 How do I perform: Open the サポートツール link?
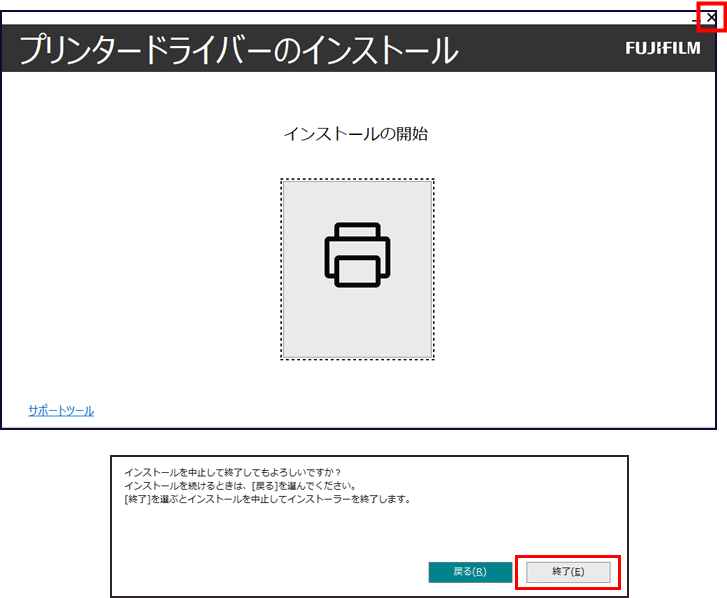[61, 410]
